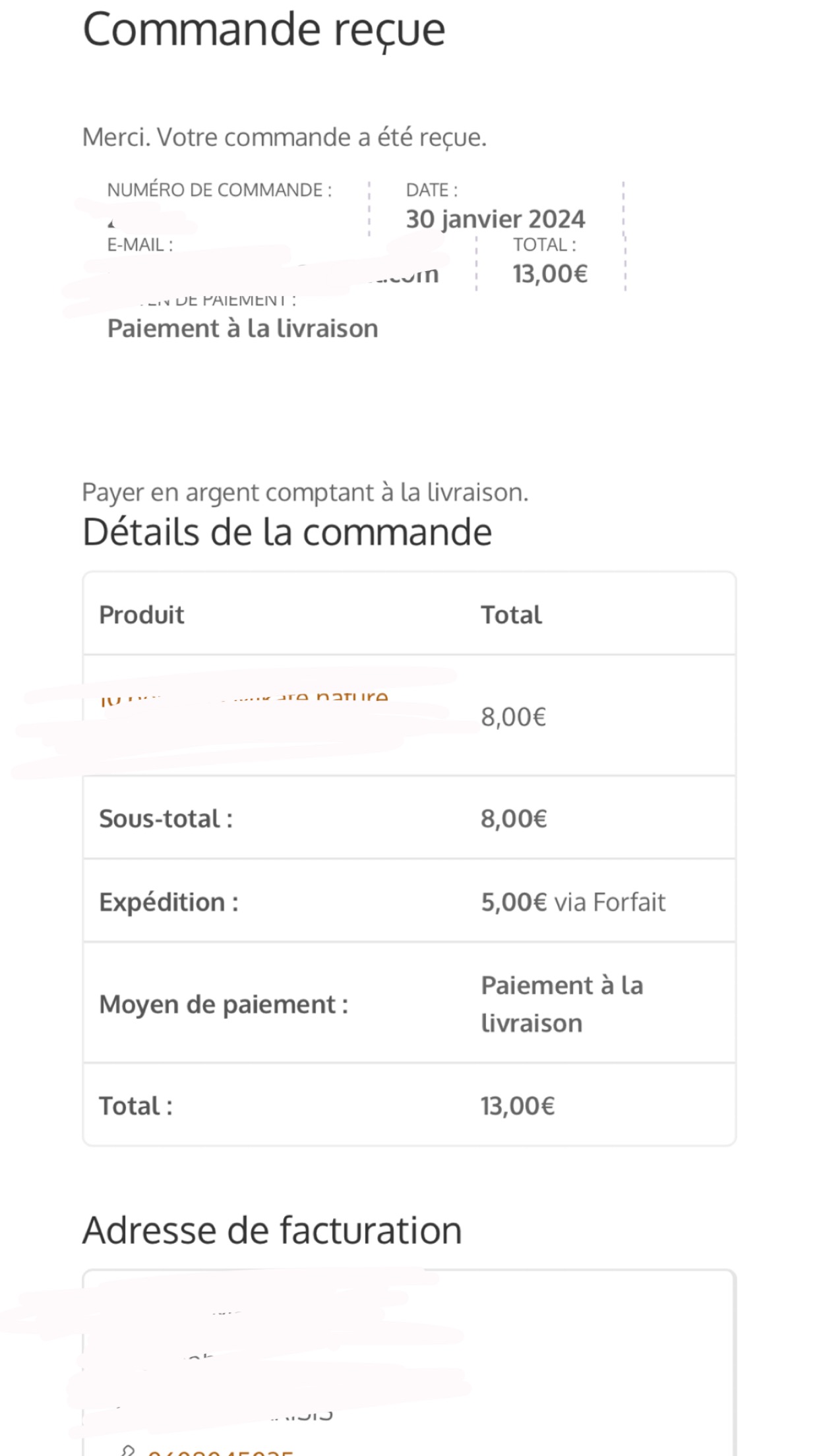Select the order date "30 janvier 2024"
The width and height of the screenshot is (819, 1456).
[495, 219]
